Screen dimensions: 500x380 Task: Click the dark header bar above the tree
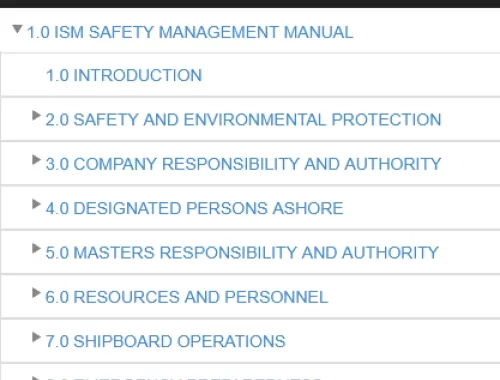pyautogui.click(x=250, y=4)
